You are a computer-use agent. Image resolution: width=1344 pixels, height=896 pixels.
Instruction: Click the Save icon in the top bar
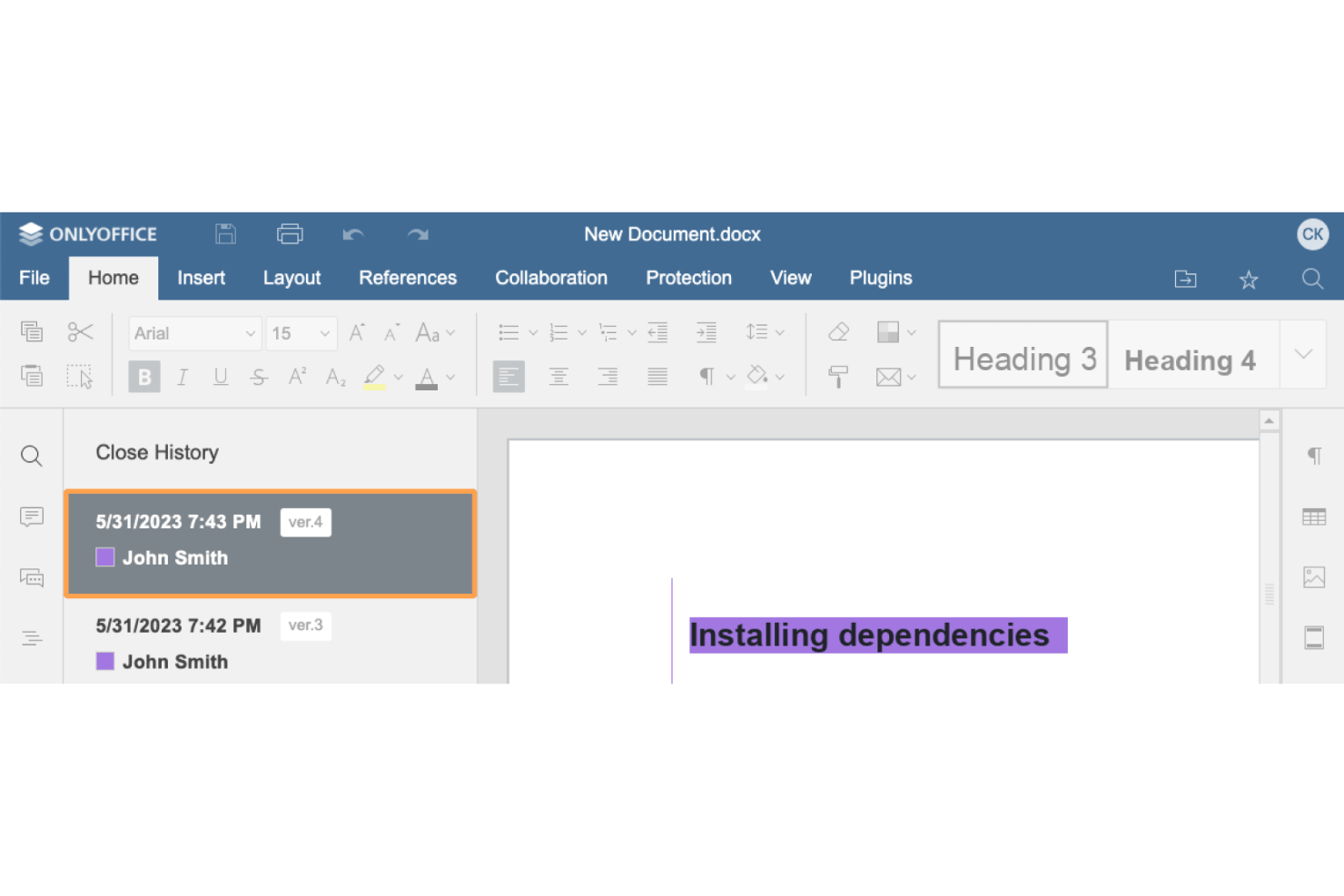225,233
